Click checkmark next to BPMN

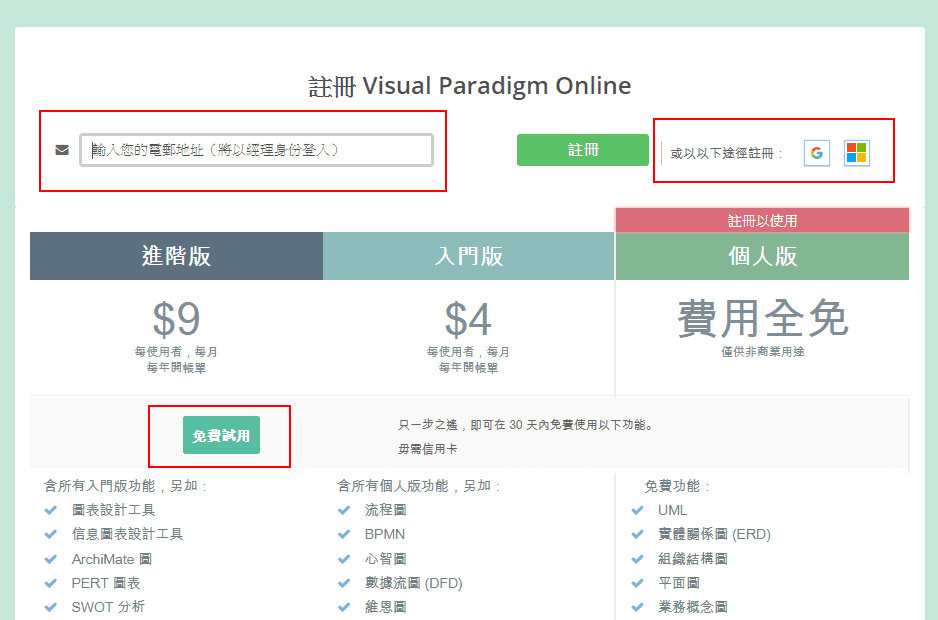pyautogui.click(x=344, y=534)
